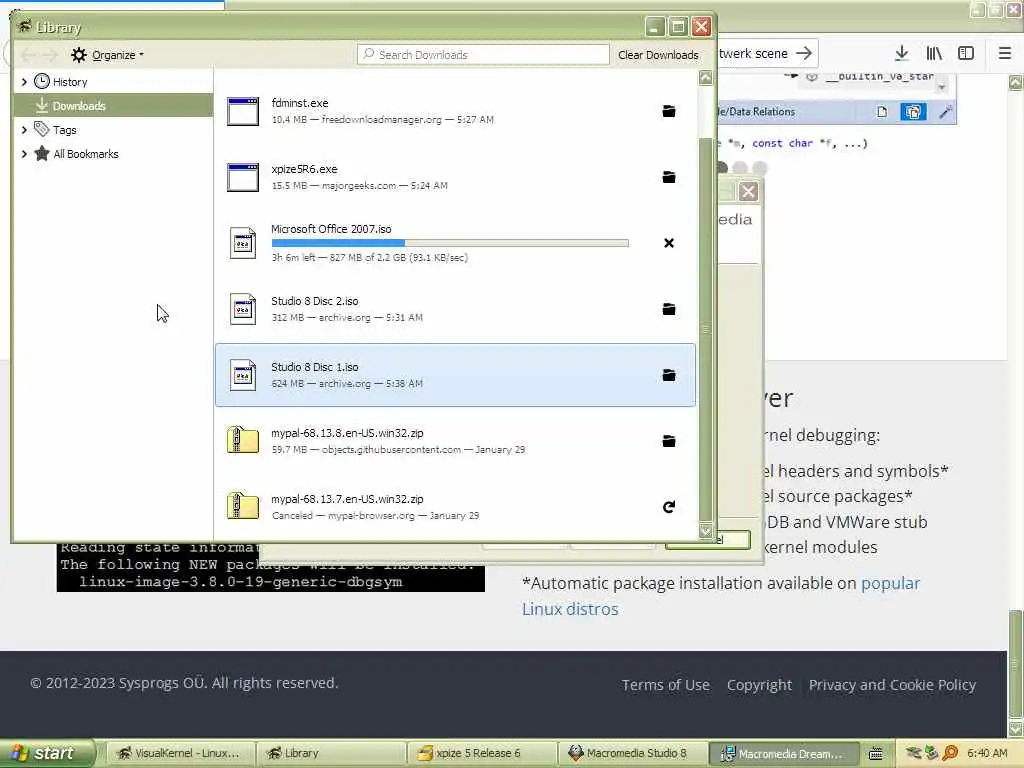This screenshot has height=768, width=1024.
Task: Open containing folder for fdminst.exe
Action: (669, 112)
